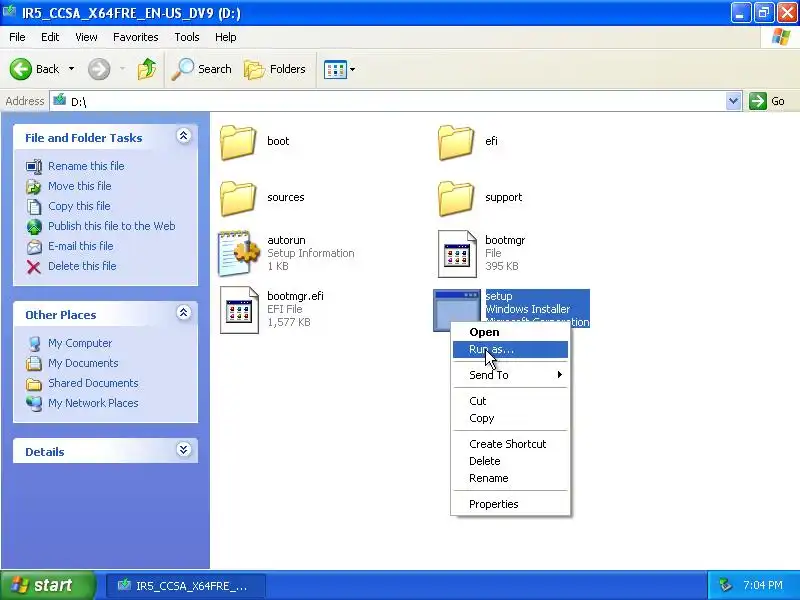Click the Publish to Web globe icon

click(x=34, y=227)
